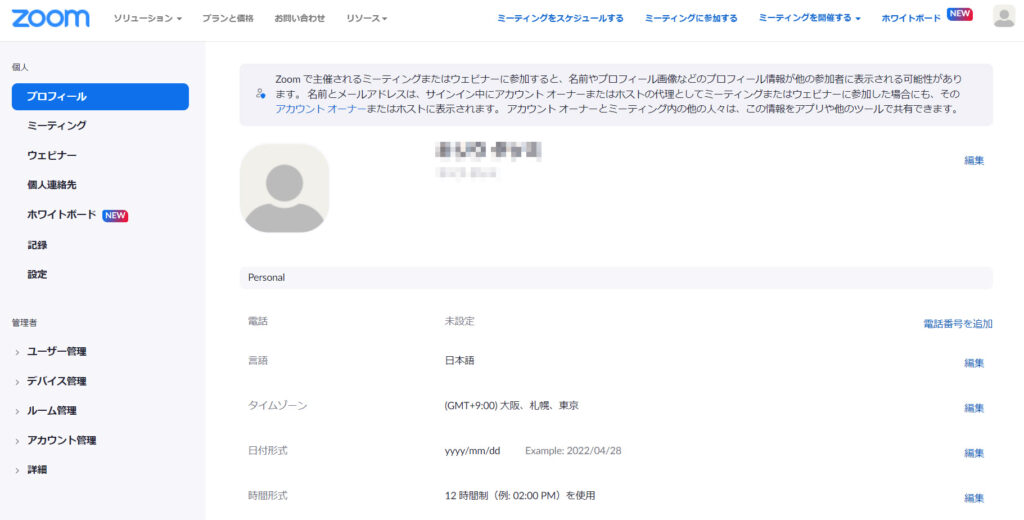Viewport: 1024px width, 520px height.
Task: Expand デバイス管理 section in sidebar
Action: (x=56, y=381)
